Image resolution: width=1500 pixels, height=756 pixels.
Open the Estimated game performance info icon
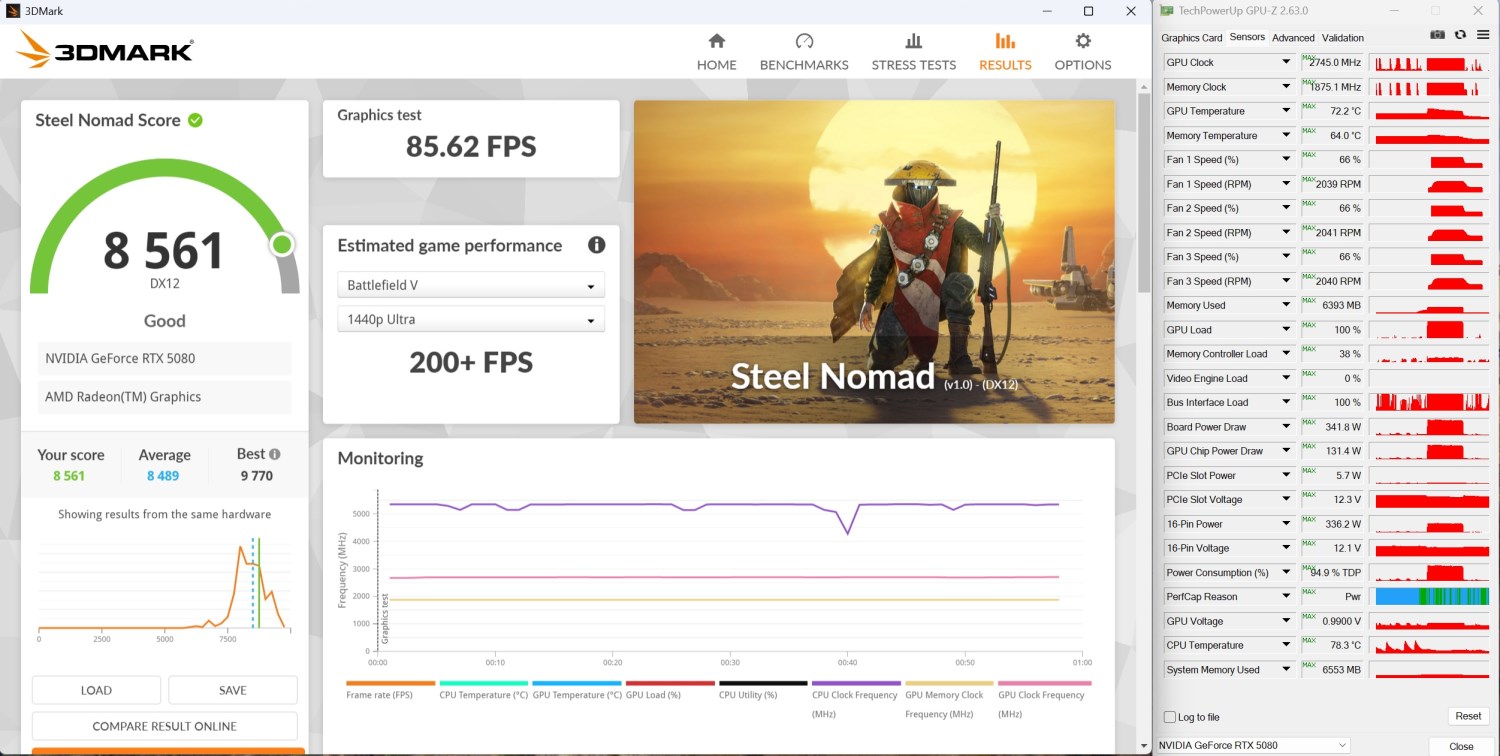pos(596,245)
